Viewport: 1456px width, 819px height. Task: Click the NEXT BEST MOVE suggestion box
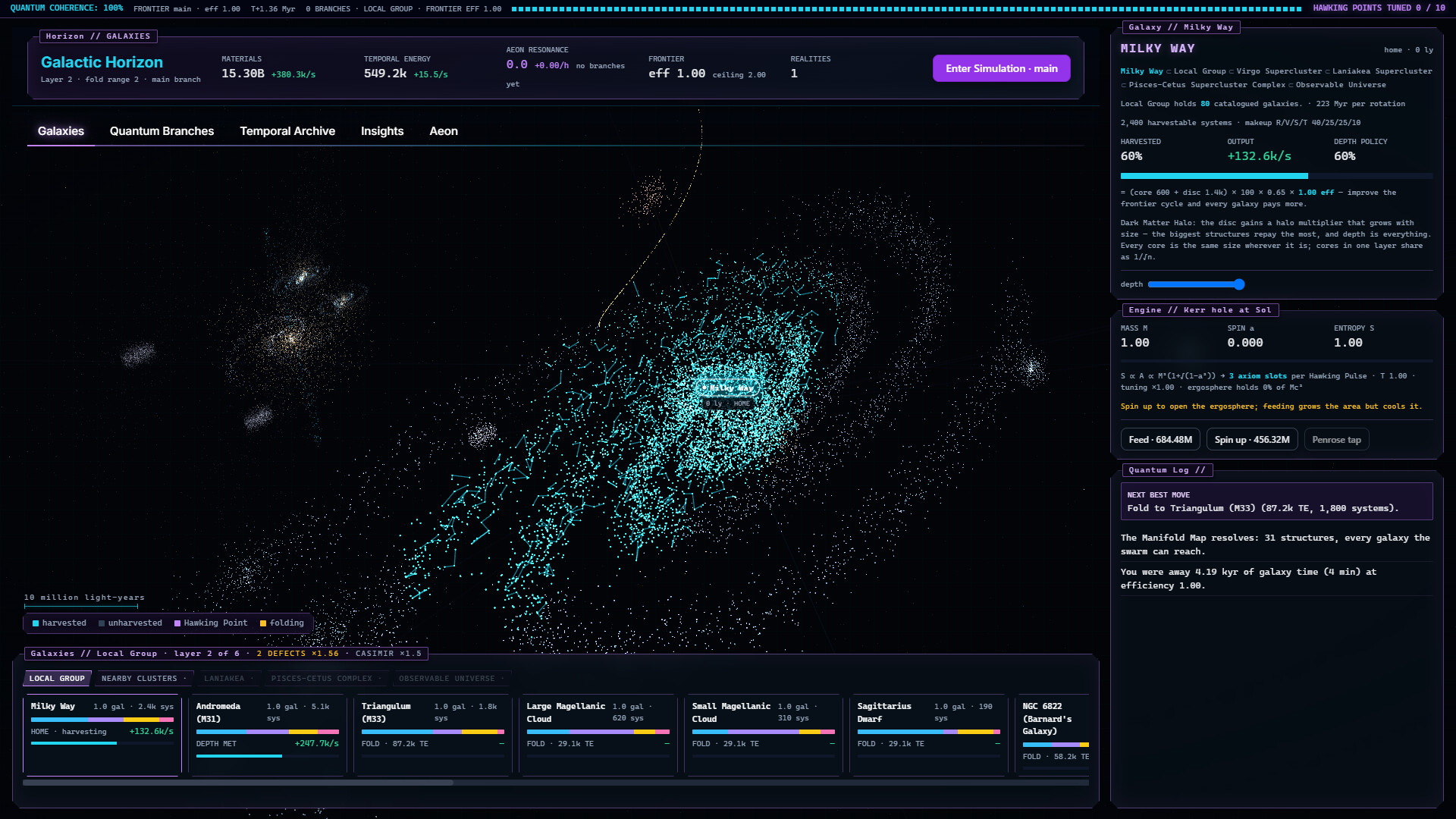click(x=1276, y=501)
